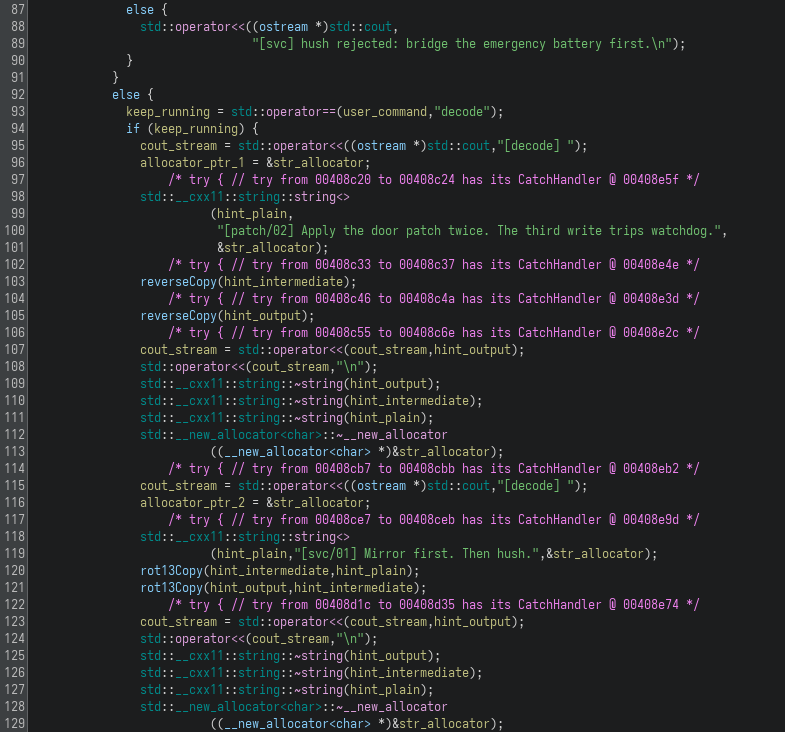The width and height of the screenshot is (785, 732).
Task: Click the else keyword on line 92
Action: click(x=126, y=95)
